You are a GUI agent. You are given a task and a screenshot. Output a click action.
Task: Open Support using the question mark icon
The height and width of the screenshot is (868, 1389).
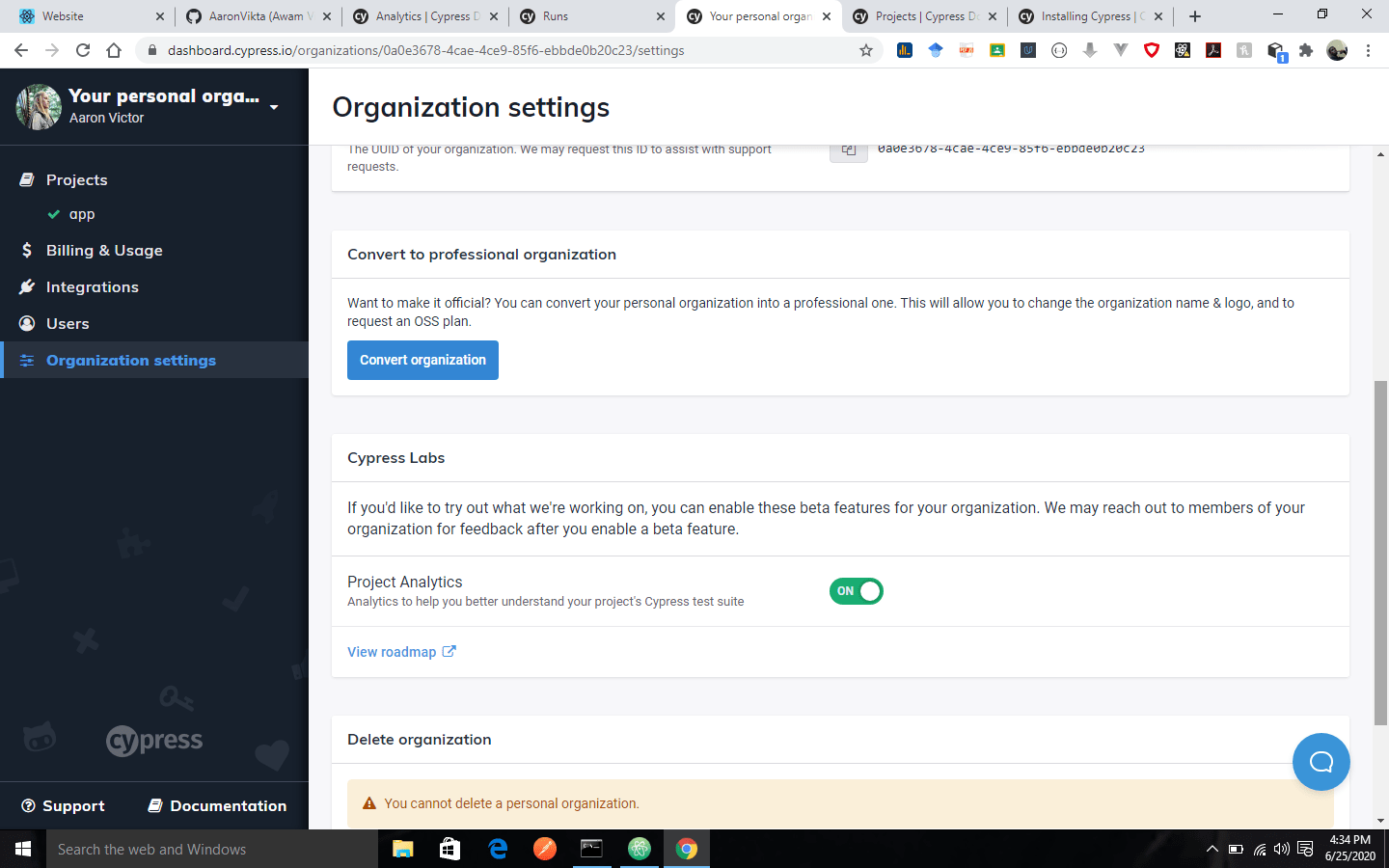(29, 805)
